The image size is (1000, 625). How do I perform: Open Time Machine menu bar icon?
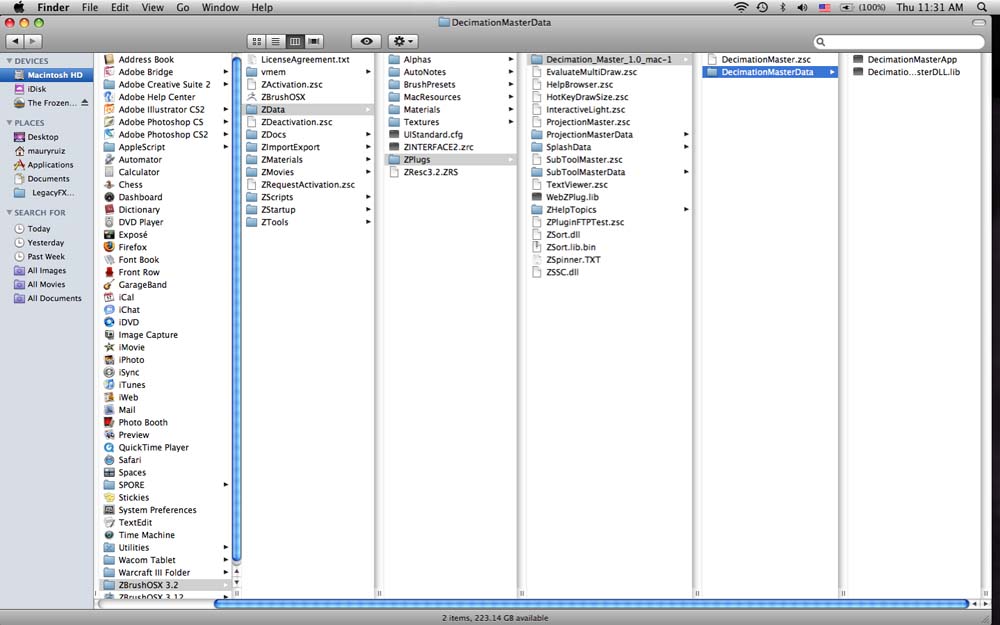[x=762, y=7]
